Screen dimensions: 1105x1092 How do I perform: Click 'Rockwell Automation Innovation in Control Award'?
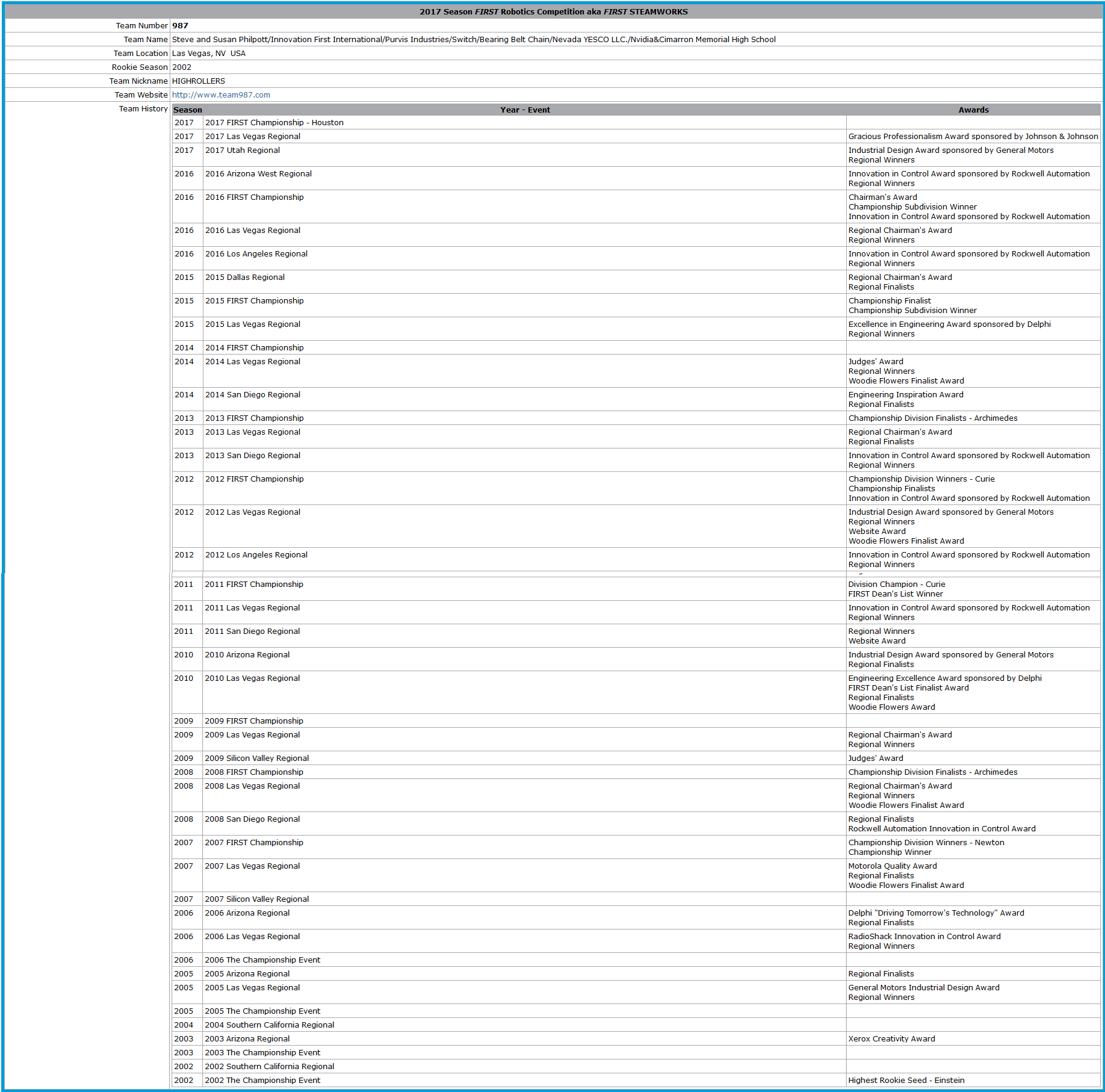point(942,829)
